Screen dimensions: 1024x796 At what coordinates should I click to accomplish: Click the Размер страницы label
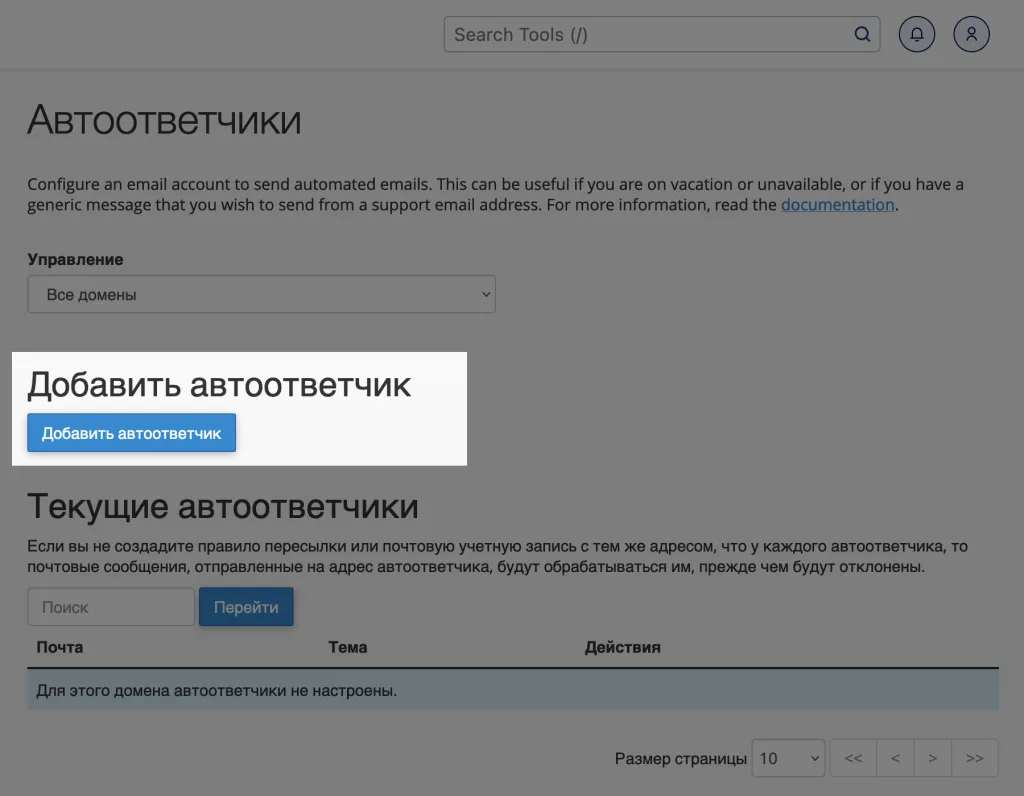680,759
